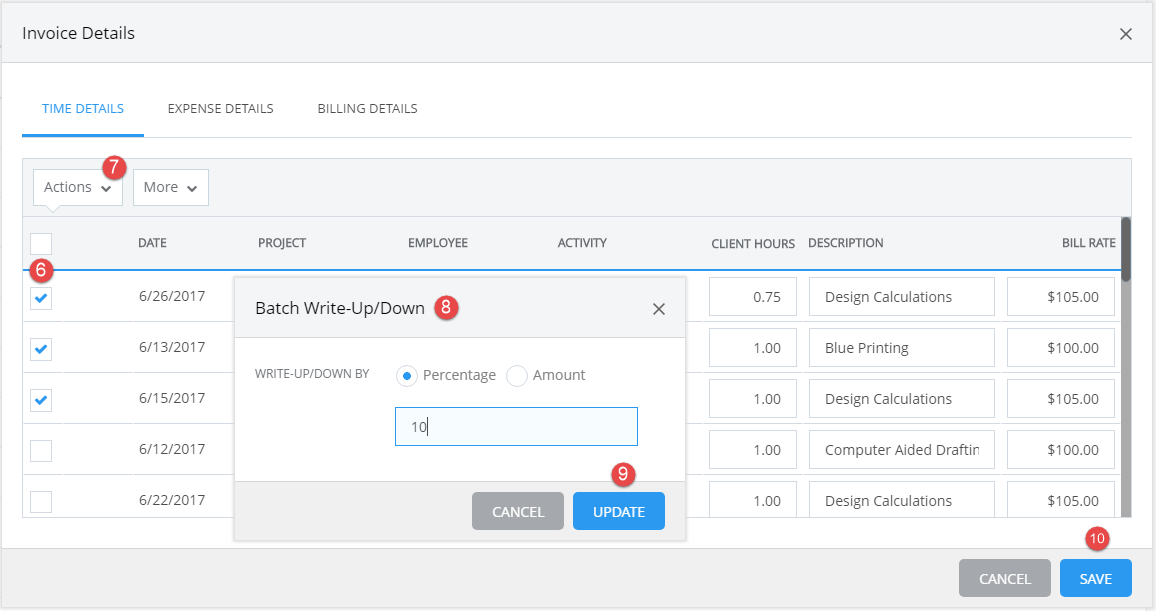
Task: Close the Batch Write-Up/Down dialog
Action: pyautogui.click(x=659, y=308)
